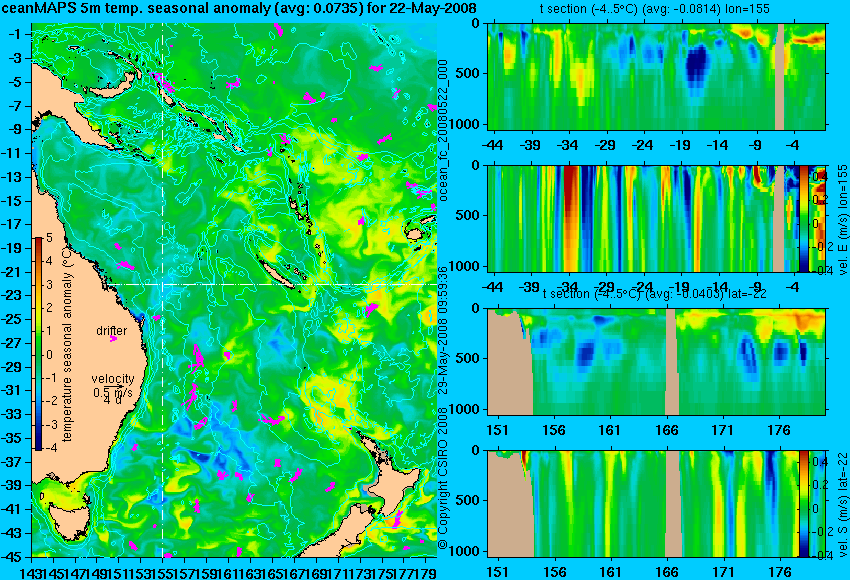The image size is (850, 580).
Task: Click the '0.5 m/s' velocity scale text
Action: 113,391
